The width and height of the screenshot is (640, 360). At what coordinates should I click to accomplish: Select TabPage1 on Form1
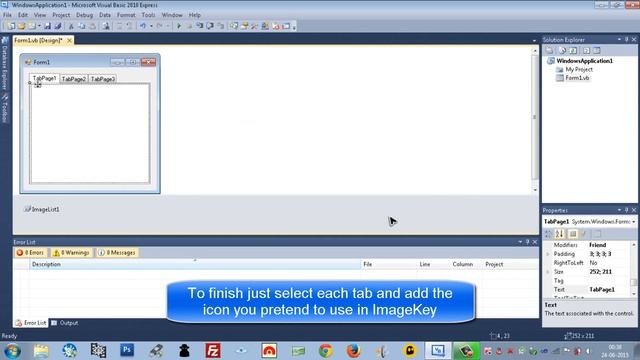tap(44, 78)
